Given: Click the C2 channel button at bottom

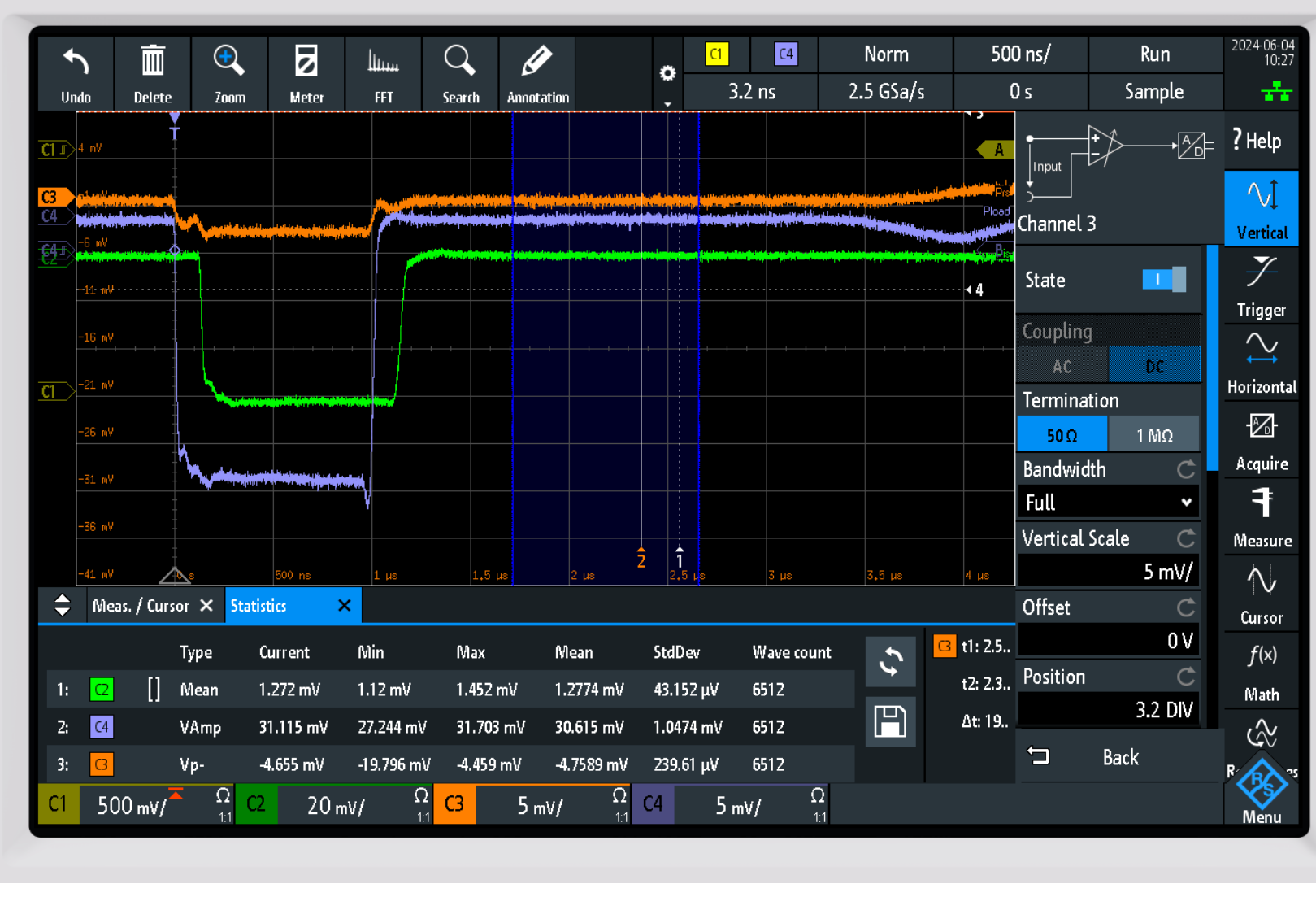Looking at the screenshot, I should [256, 804].
